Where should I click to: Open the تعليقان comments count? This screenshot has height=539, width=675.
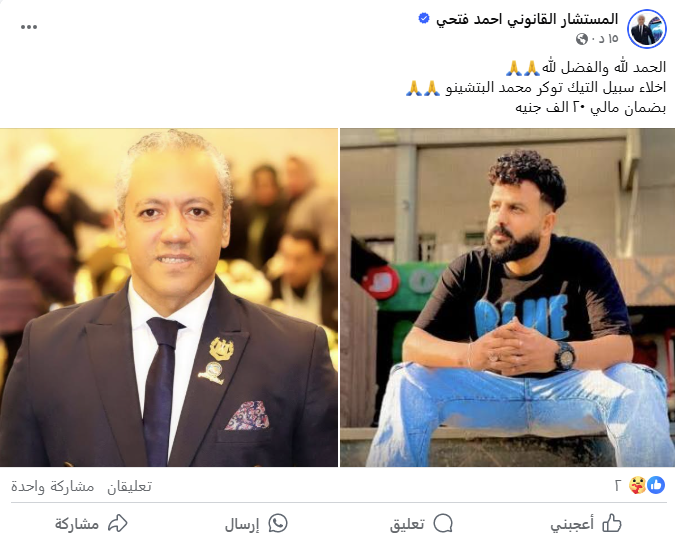(129, 486)
